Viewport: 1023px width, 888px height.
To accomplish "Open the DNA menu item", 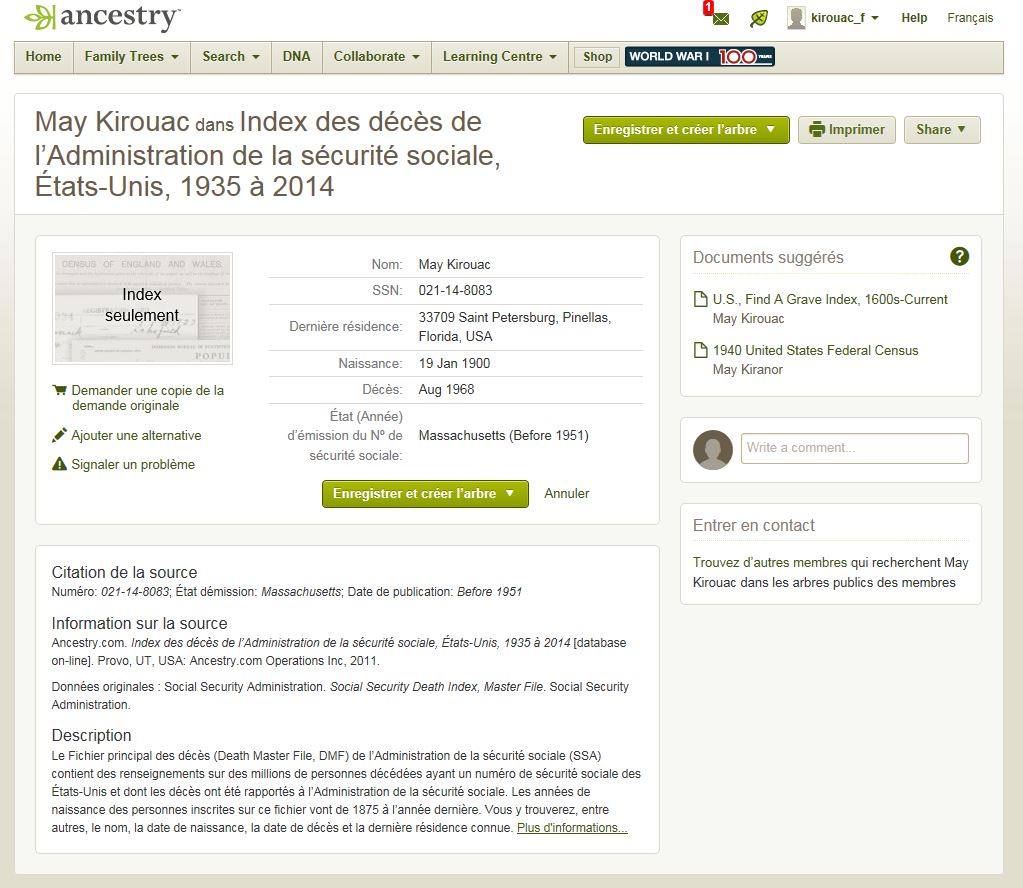I will [296, 57].
